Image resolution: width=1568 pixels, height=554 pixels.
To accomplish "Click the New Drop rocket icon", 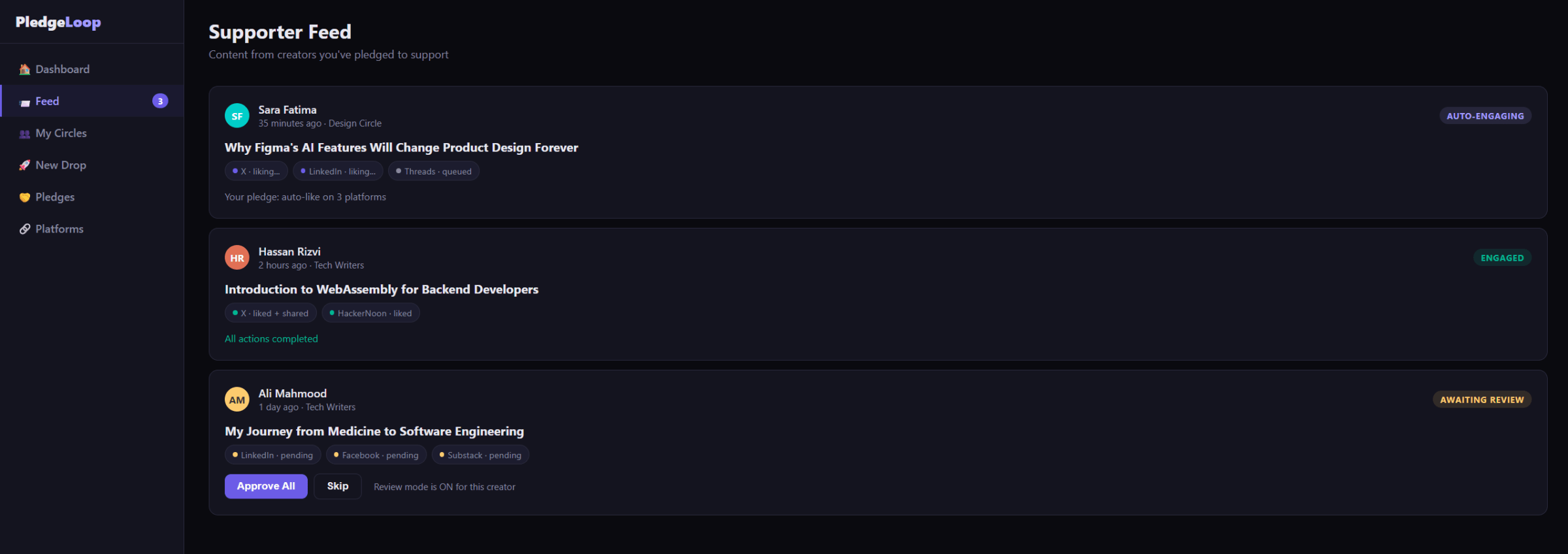I will pyautogui.click(x=24, y=165).
